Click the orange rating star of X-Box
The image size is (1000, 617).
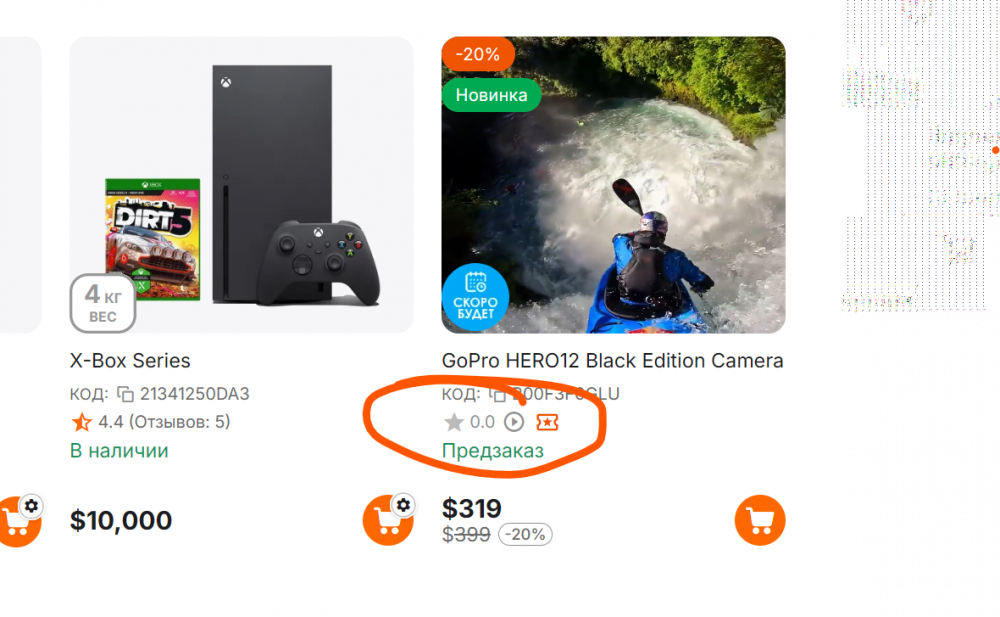pos(82,422)
